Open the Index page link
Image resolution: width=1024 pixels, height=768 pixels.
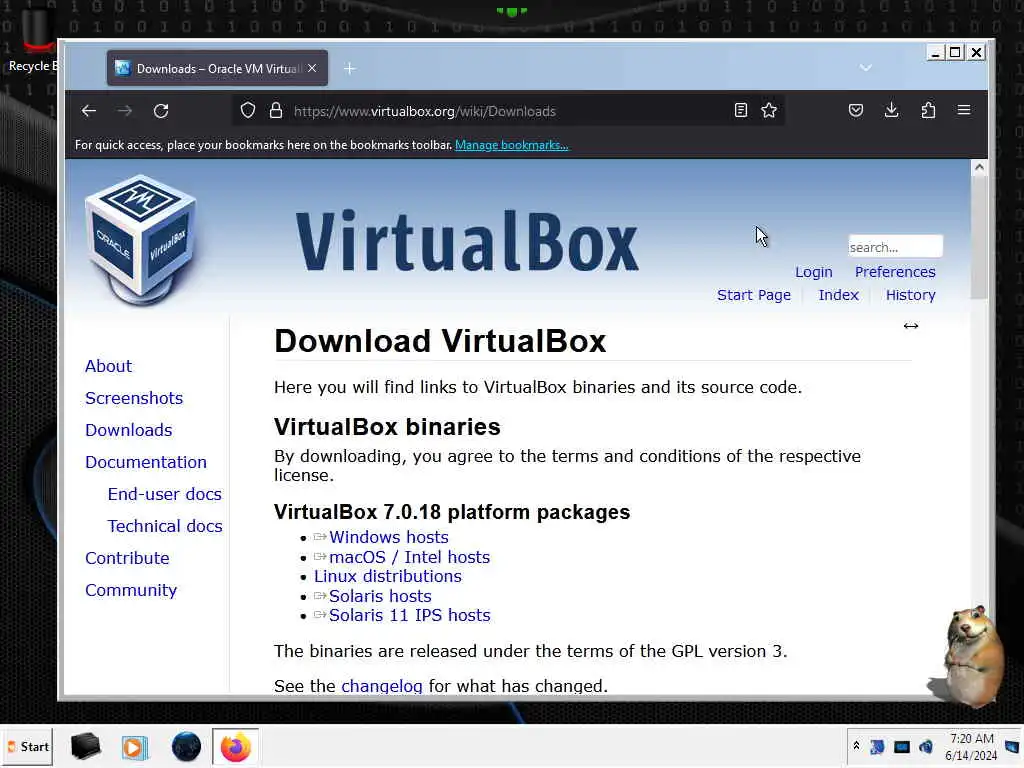click(839, 295)
